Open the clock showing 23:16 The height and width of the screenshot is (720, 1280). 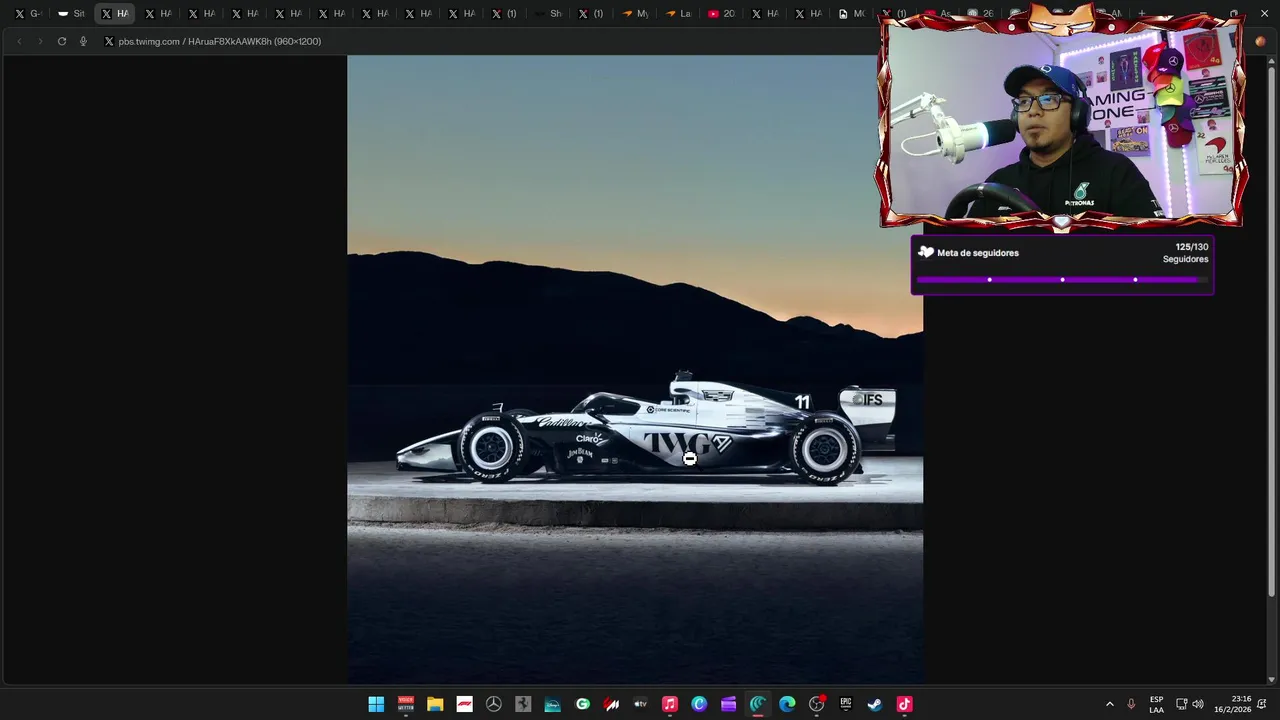(1233, 704)
